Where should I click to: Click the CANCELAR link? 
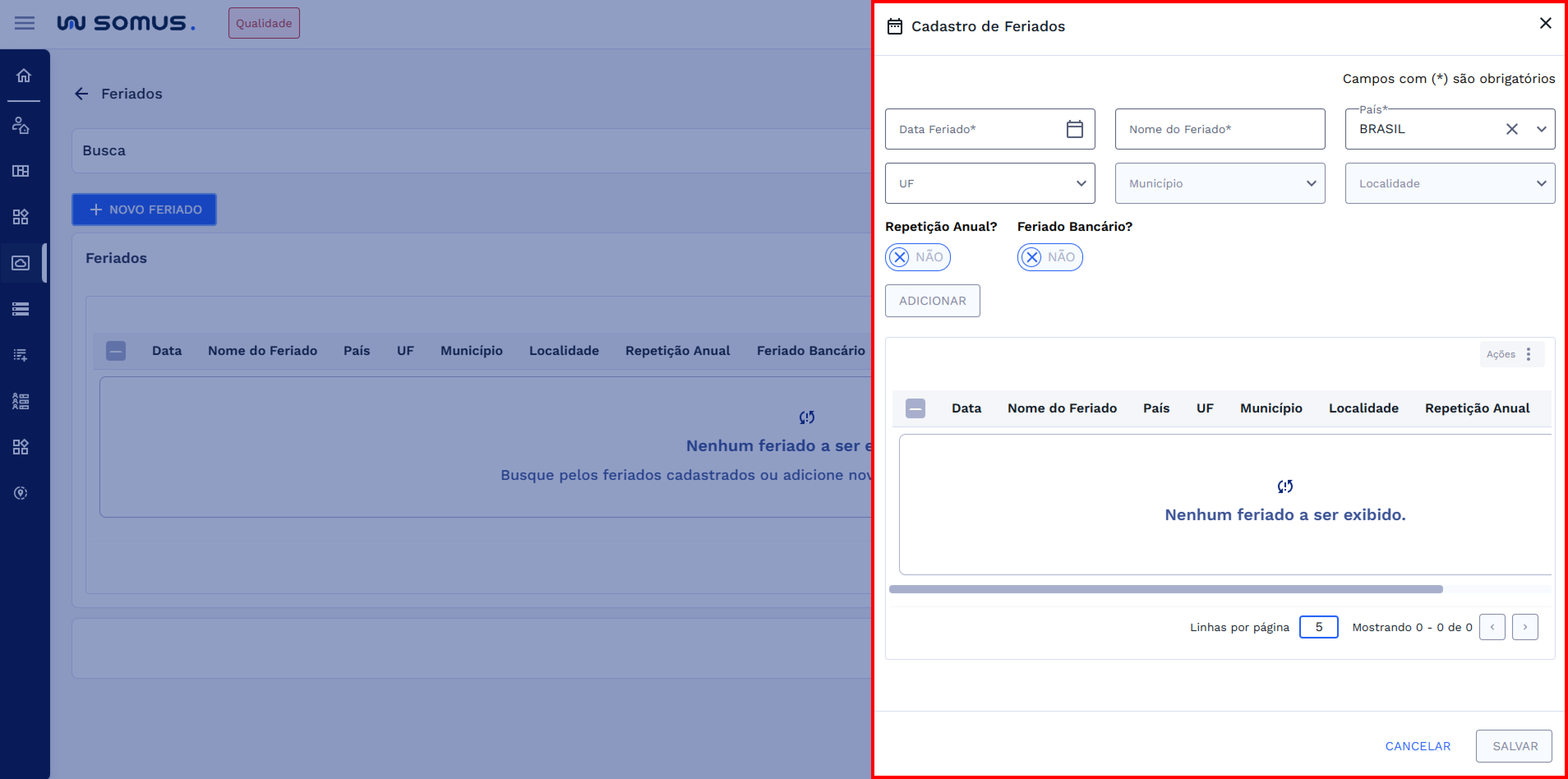(1418, 746)
